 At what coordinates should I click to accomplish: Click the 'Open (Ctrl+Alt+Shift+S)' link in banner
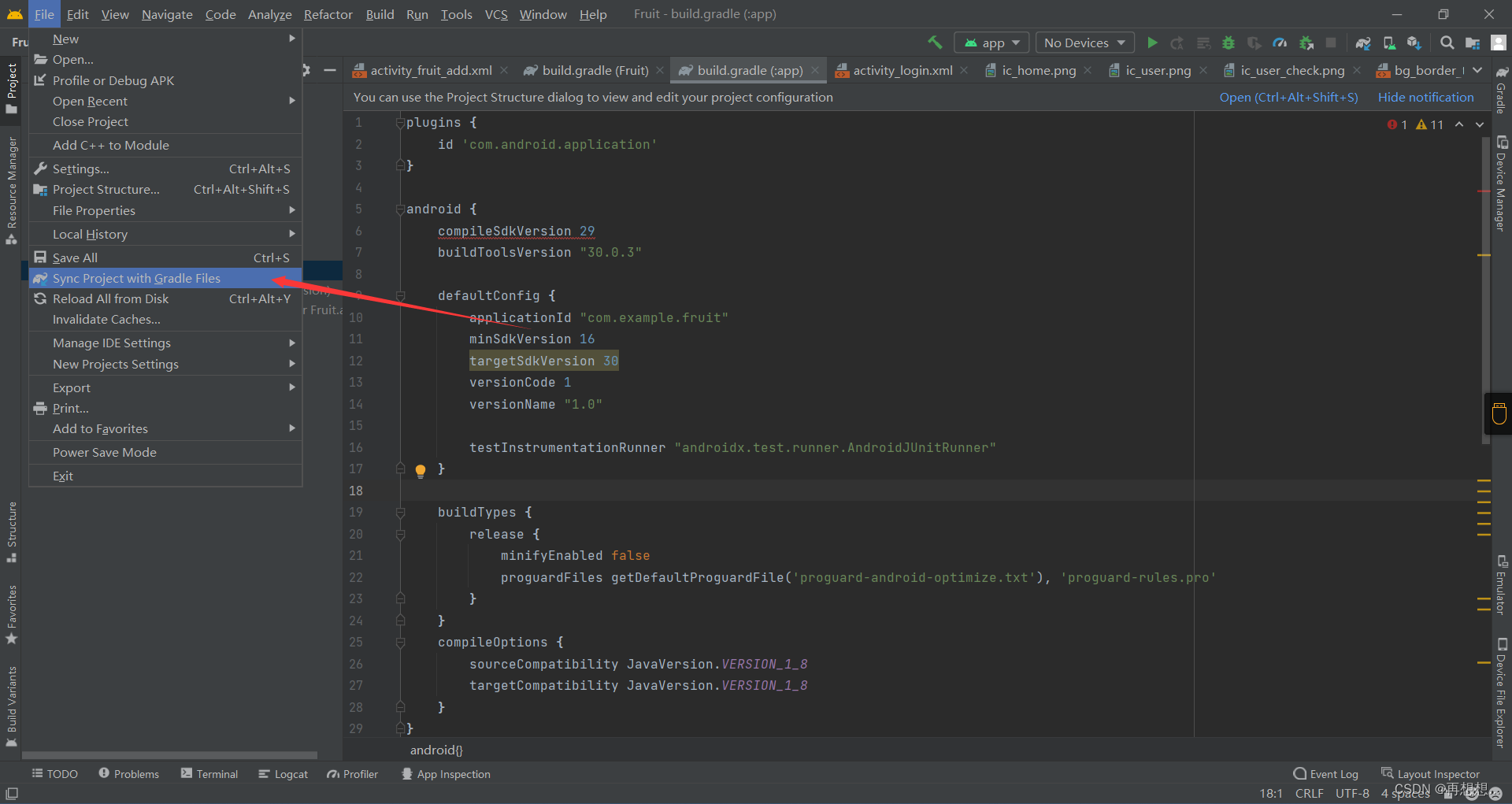click(1288, 97)
